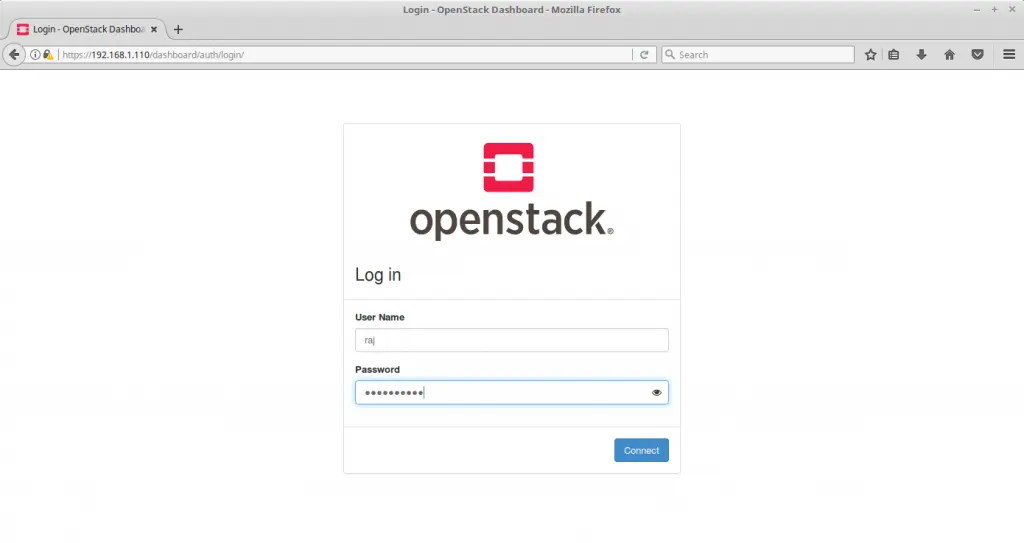
Task: Focus the Password input field
Action: (512, 393)
